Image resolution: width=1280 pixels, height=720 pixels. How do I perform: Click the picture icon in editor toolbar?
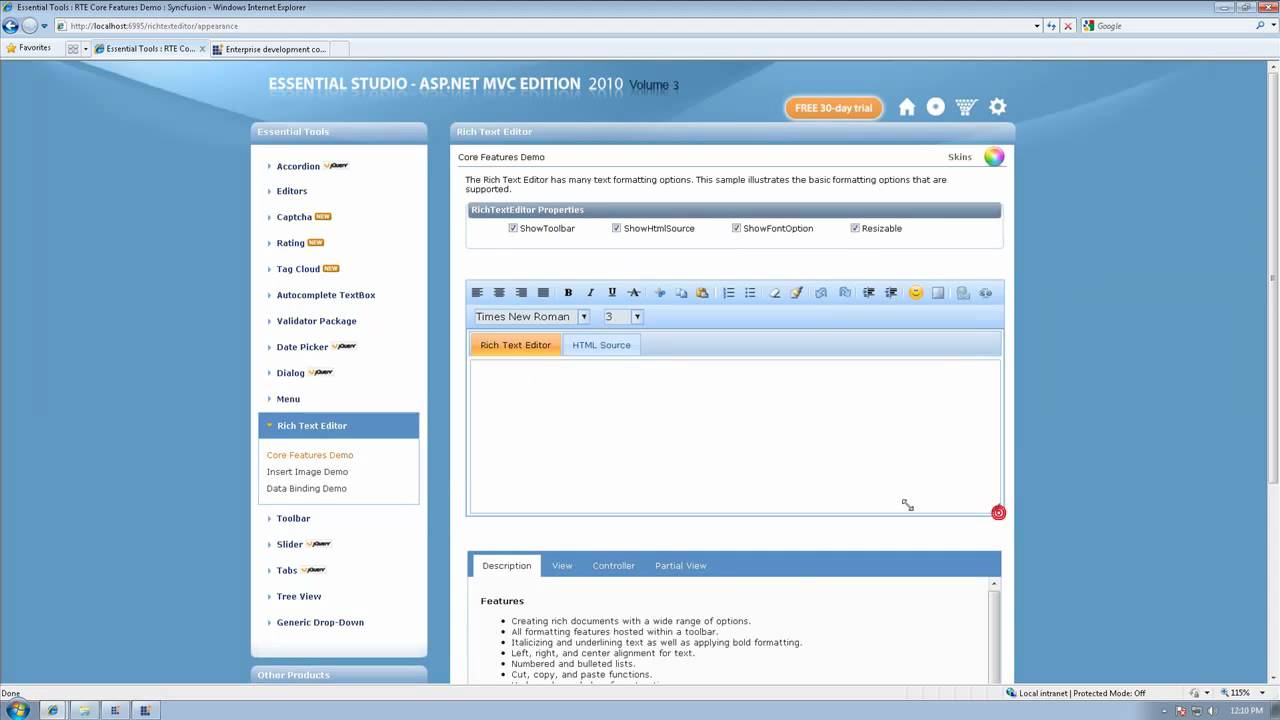click(963, 293)
